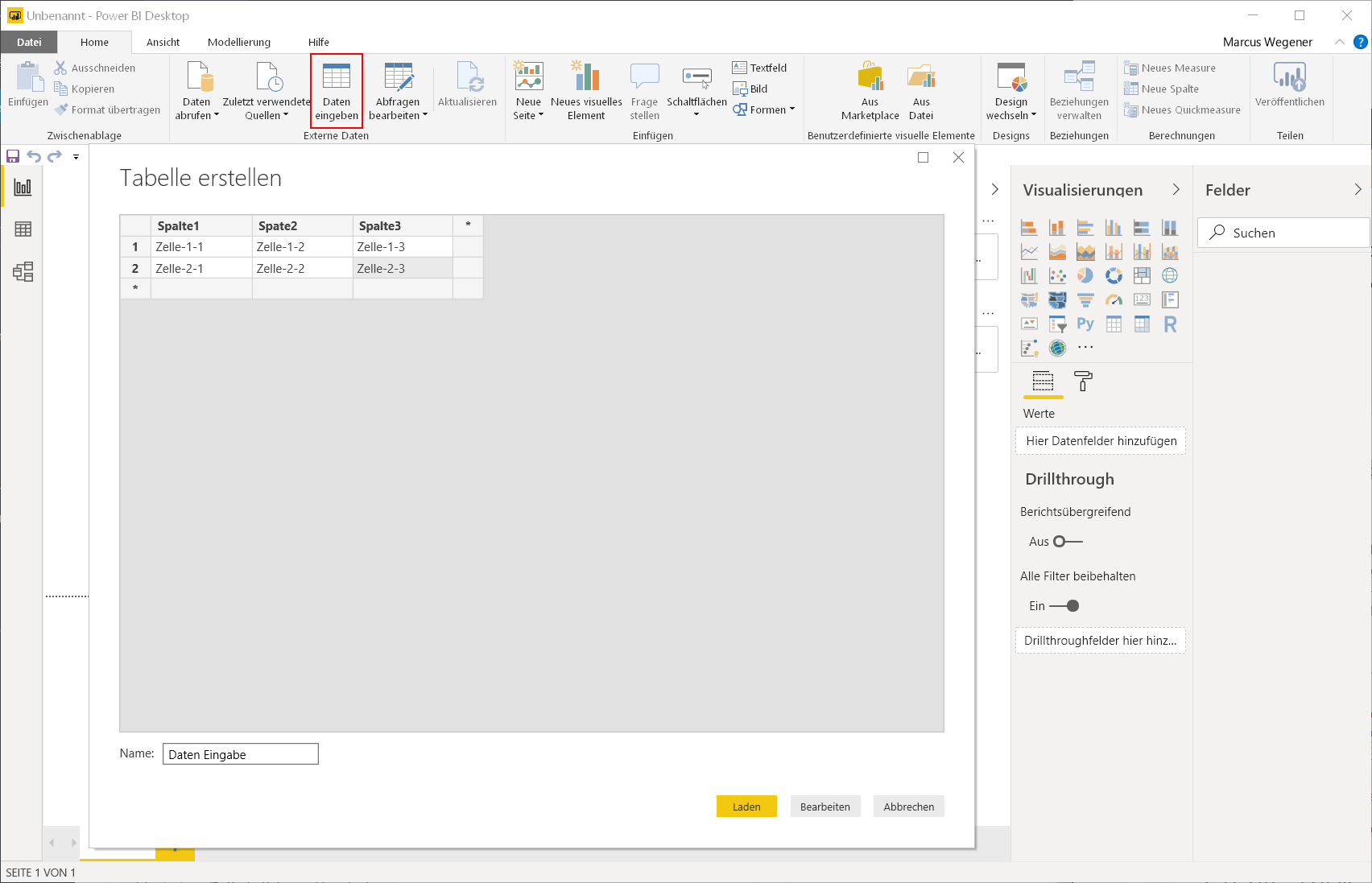Toggle Alle Filter beibehalten switch
Viewport: 1372px width, 883px height.
pos(1064,606)
